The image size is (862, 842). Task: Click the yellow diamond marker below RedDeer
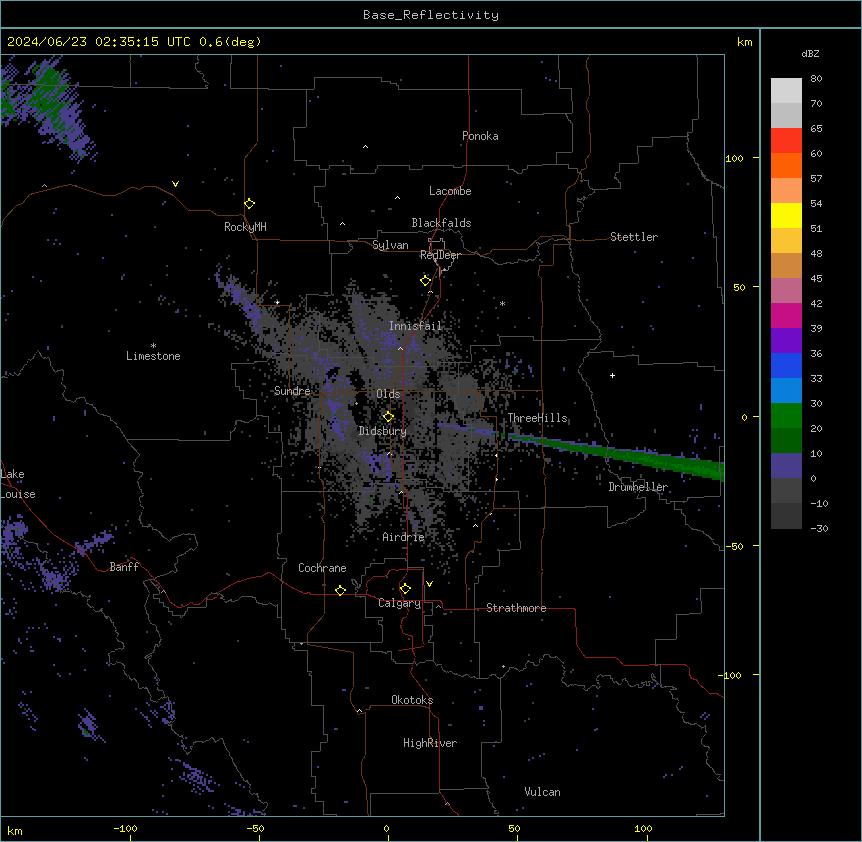(x=425, y=281)
